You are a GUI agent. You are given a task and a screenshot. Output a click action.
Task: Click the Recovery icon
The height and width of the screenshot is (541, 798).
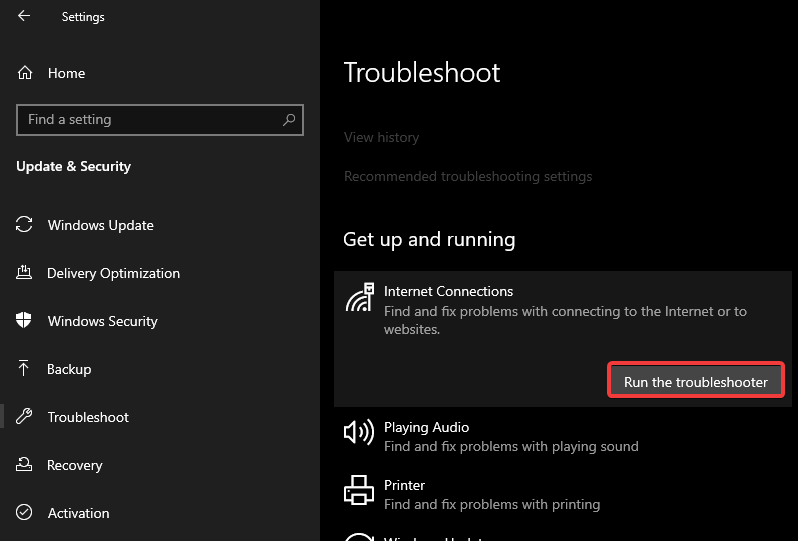pos(24,464)
